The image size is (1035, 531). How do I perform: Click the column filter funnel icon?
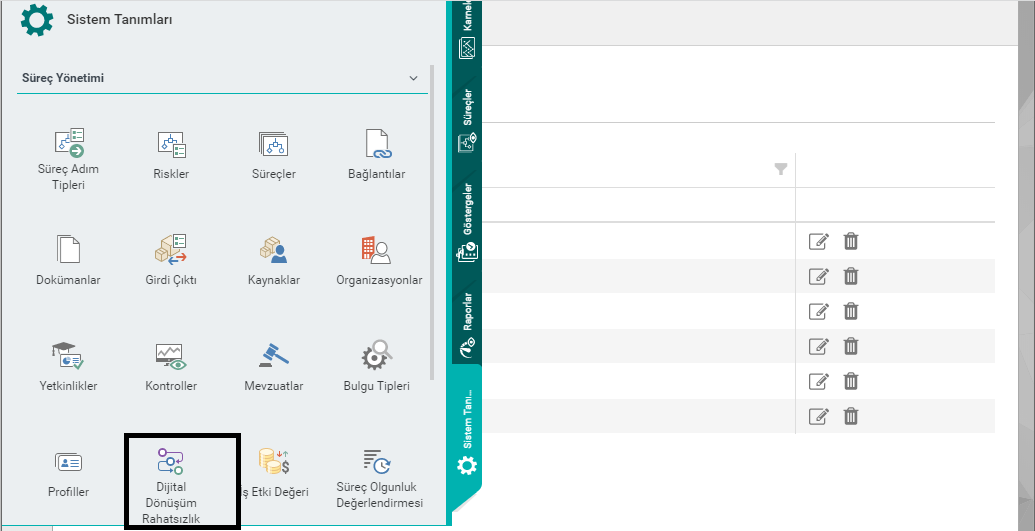(x=781, y=170)
